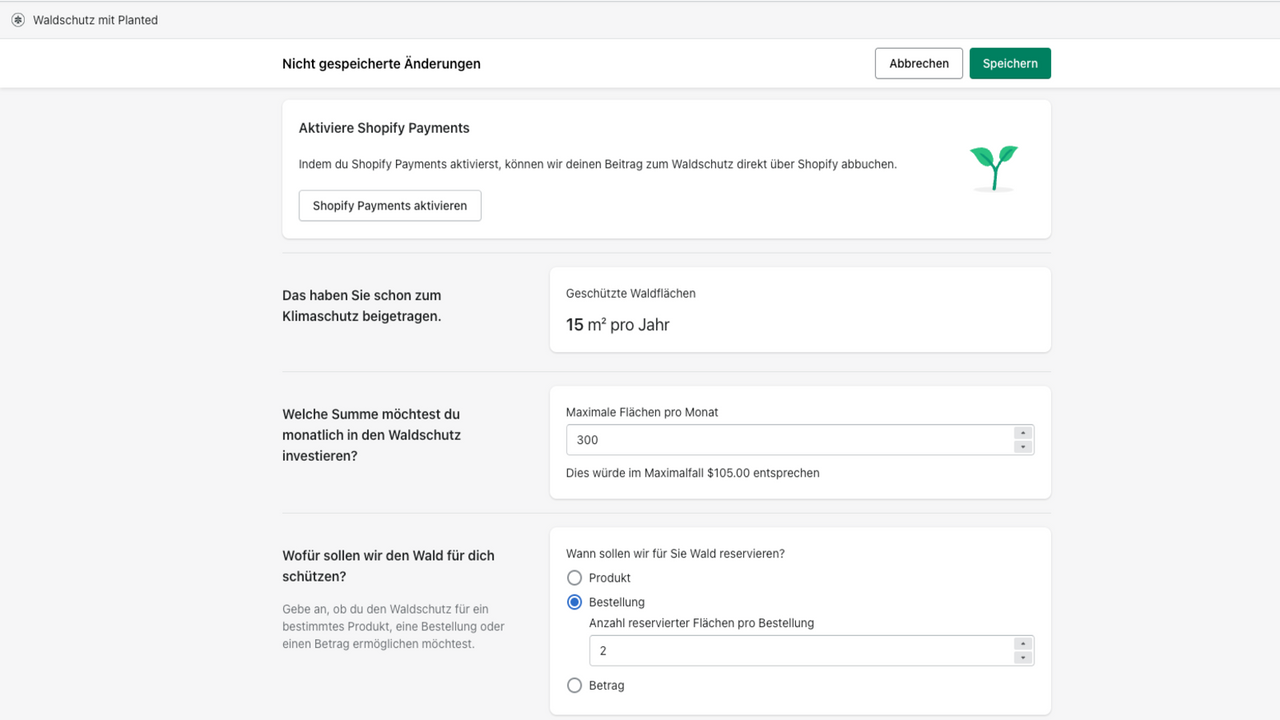Image resolution: width=1280 pixels, height=720 pixels.
Task: Select the Betrag radio option
Action: point(574,685)
